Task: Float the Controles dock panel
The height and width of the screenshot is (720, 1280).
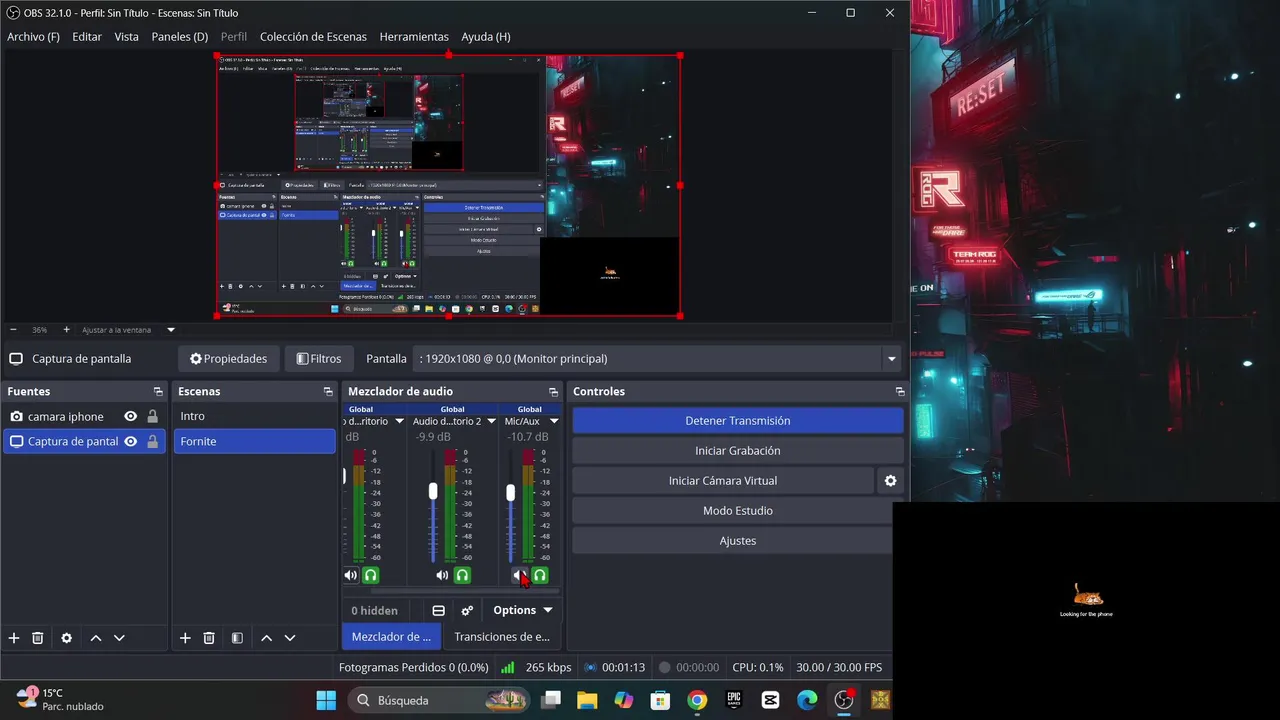Action: click(x=900, y=392)
